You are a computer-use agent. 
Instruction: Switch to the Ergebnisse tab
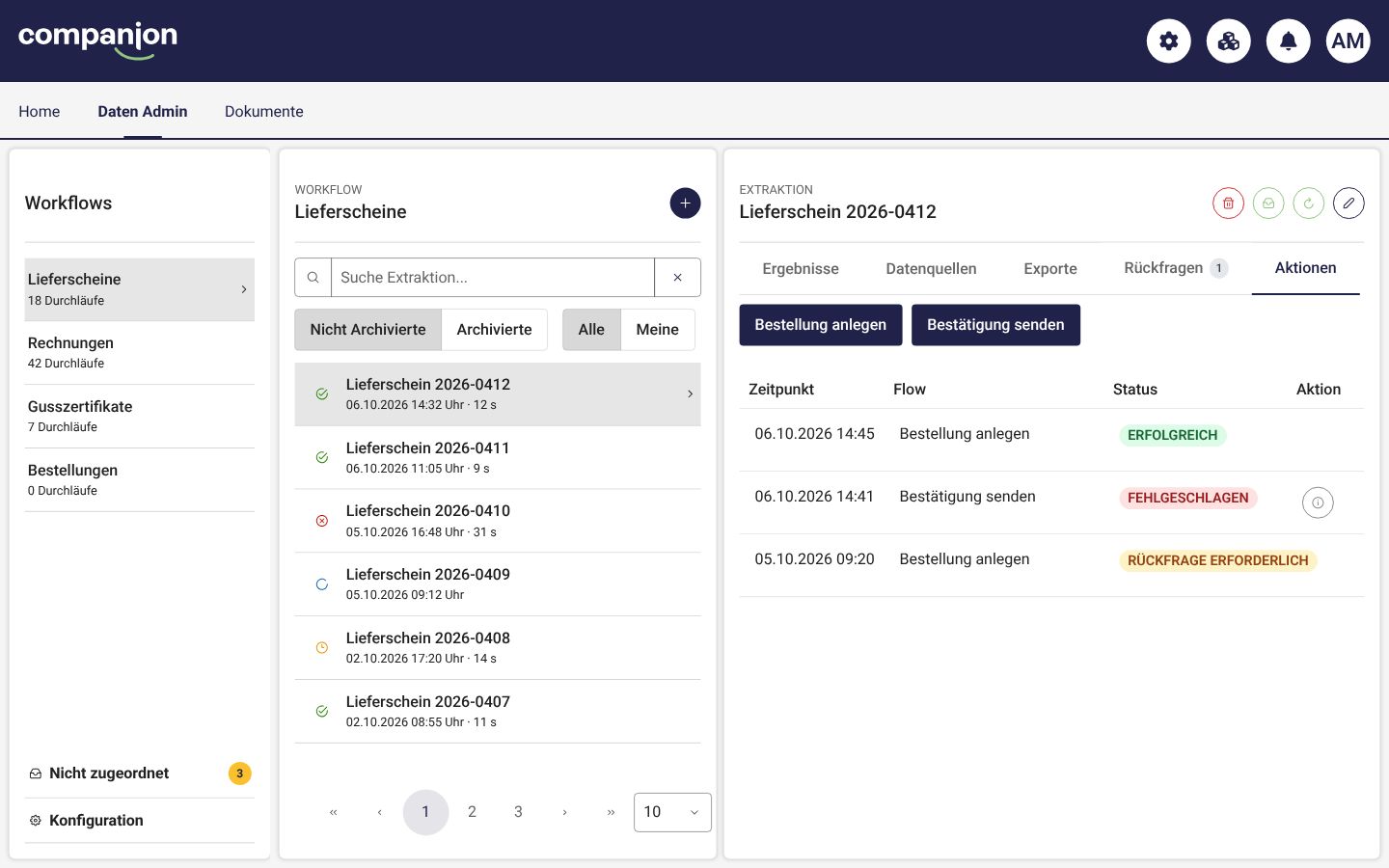pos(801,269)
